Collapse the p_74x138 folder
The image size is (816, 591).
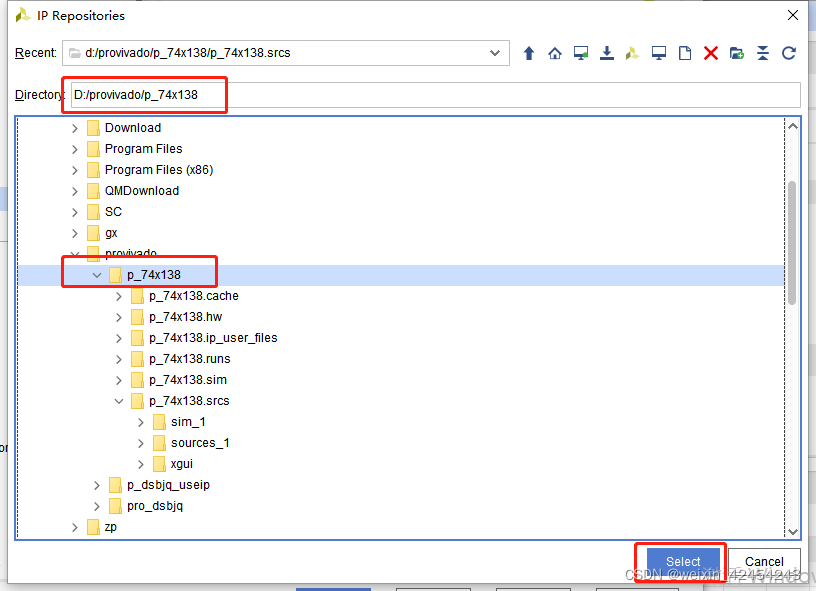[97, 275]
